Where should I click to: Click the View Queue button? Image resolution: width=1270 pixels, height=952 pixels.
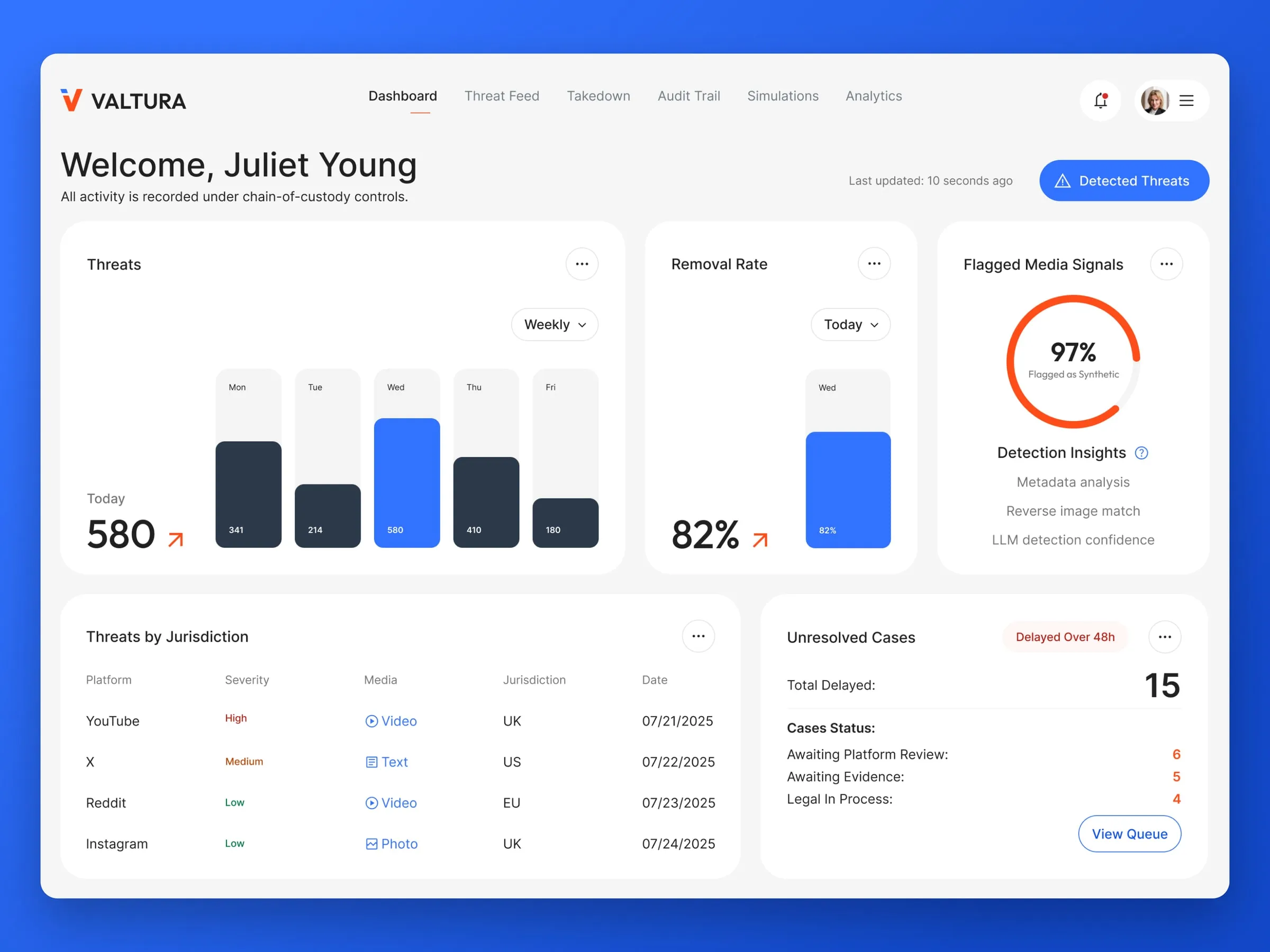[x=1129, y=833]
